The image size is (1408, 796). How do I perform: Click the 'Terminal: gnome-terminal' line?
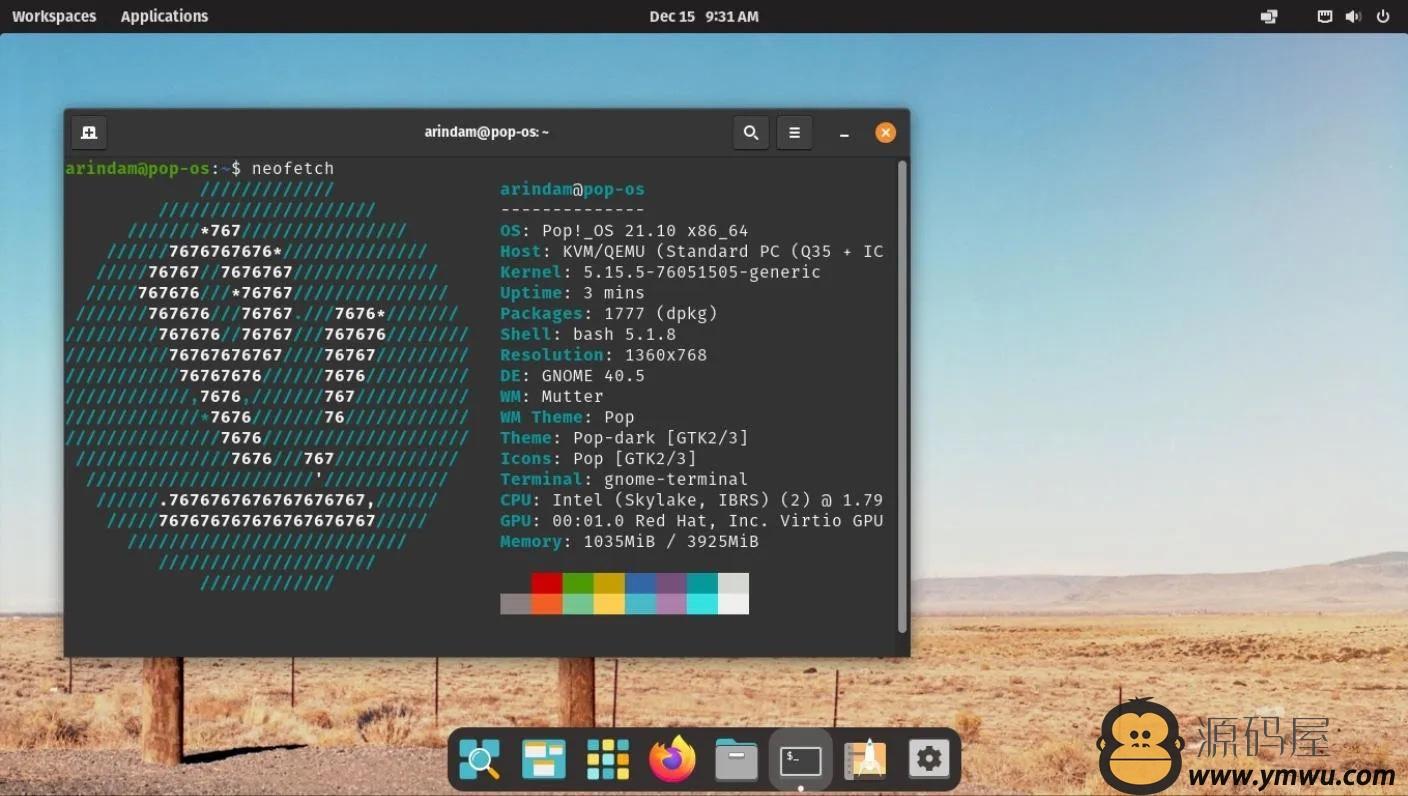click(624, 479)
